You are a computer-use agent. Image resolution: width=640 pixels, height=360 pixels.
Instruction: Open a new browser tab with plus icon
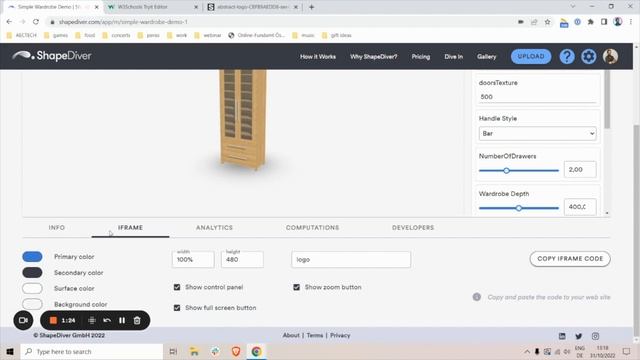pyautogui.click(x=311, y=7)
